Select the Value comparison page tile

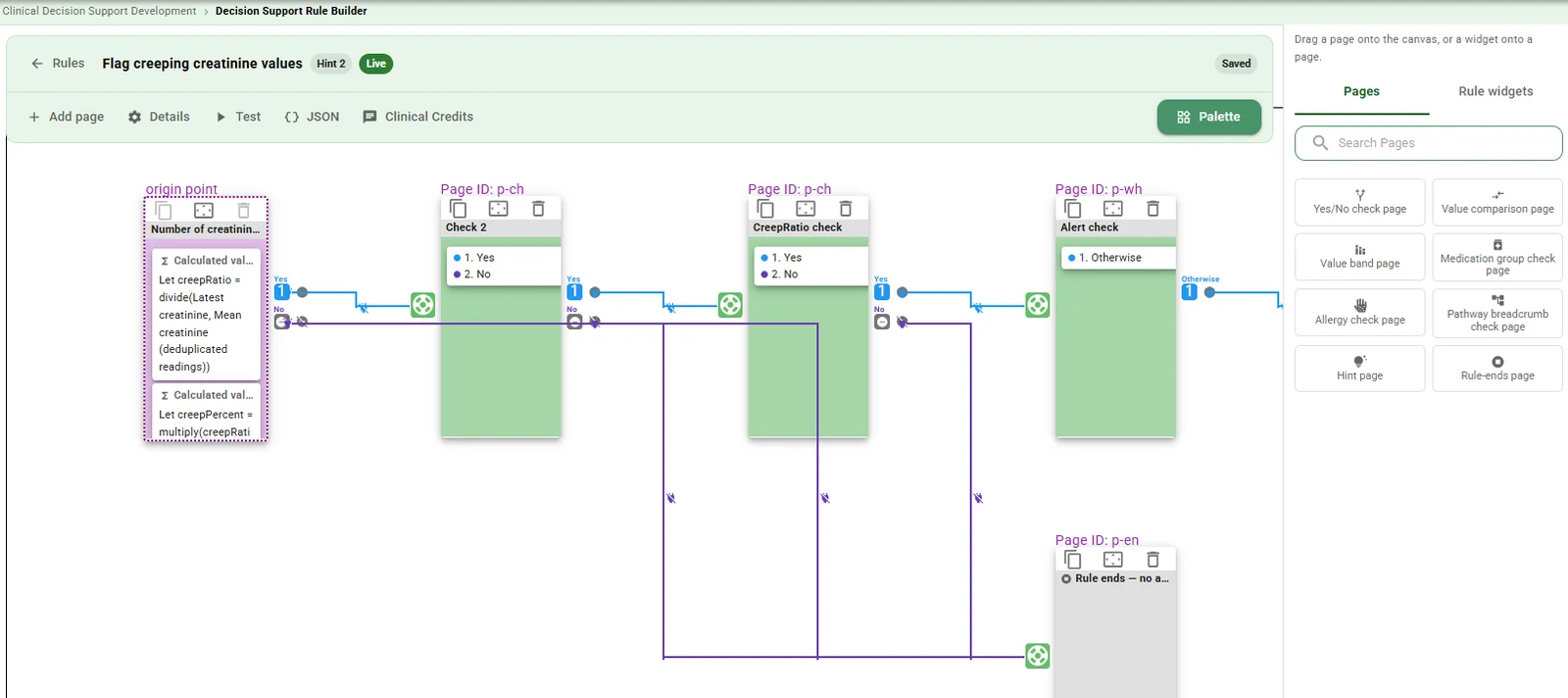1497,202
